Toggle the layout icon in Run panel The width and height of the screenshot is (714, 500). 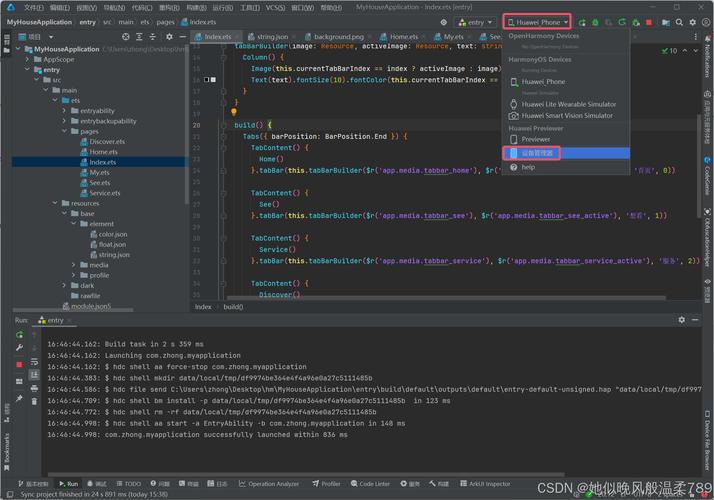(19, 381)
